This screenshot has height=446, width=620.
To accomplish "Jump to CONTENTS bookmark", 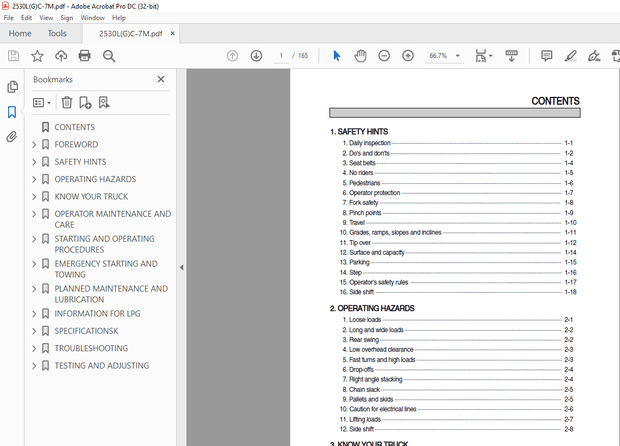I will (x=75, y=127).
